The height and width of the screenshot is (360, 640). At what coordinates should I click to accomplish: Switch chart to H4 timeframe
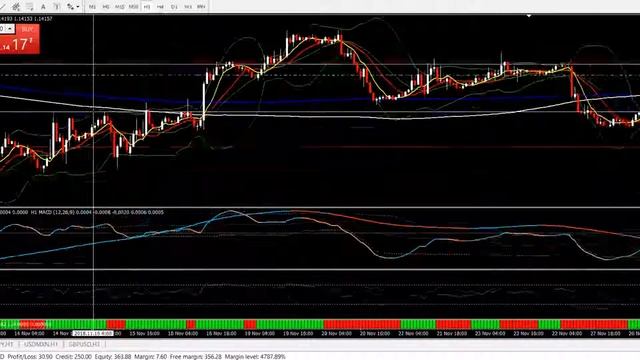pos(160,7)
